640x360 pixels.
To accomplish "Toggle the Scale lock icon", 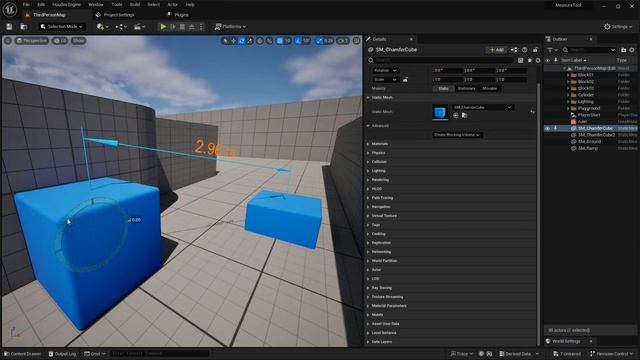I will click(405, 80).
